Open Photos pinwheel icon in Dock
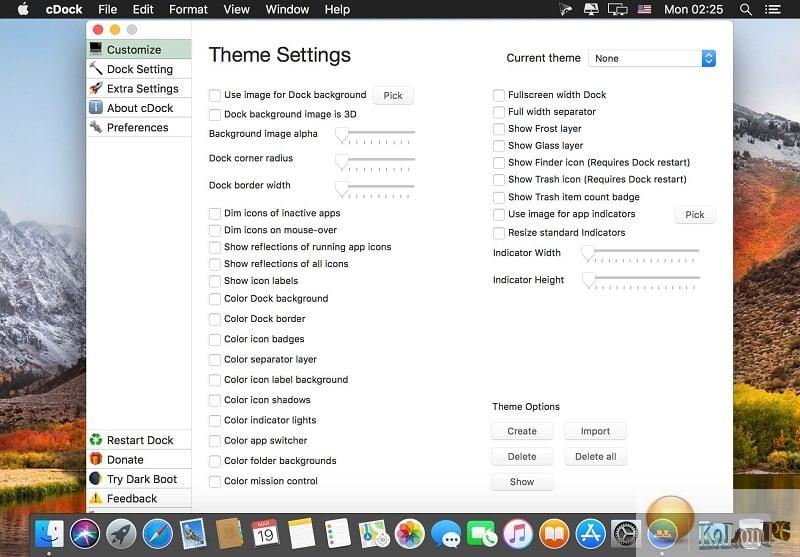Screen dimensions: 800x557 point(410,534)
